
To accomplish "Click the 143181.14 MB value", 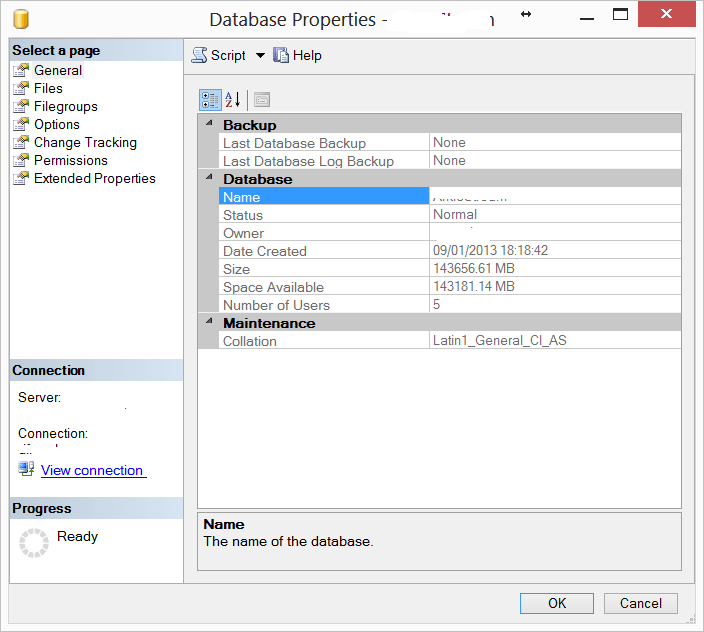I will [x=474, y=286].
